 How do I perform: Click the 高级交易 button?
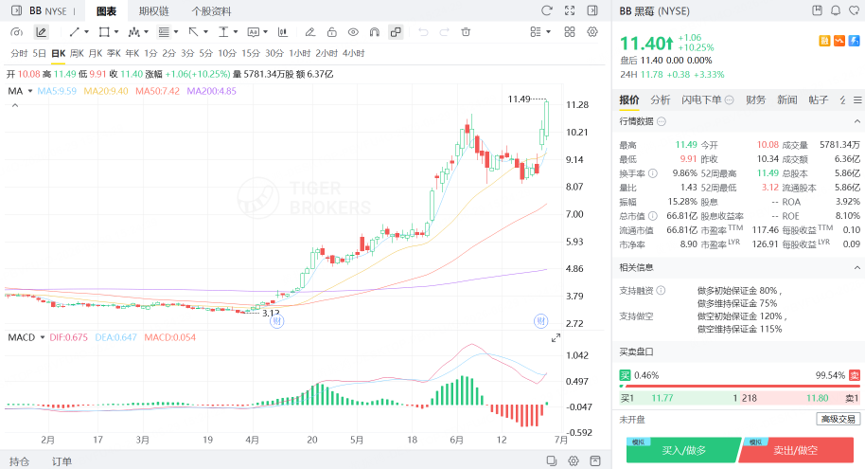838,419
